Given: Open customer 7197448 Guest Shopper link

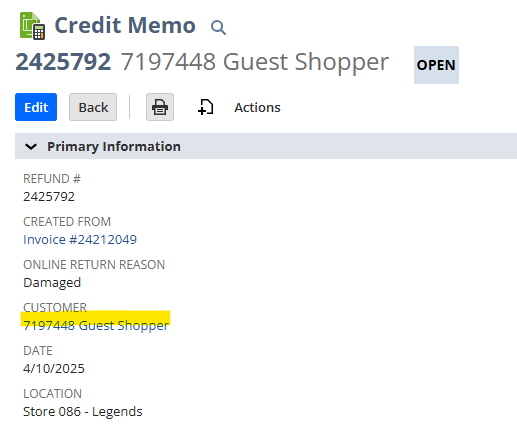Looking at the screenshot, I should [96, 325].
